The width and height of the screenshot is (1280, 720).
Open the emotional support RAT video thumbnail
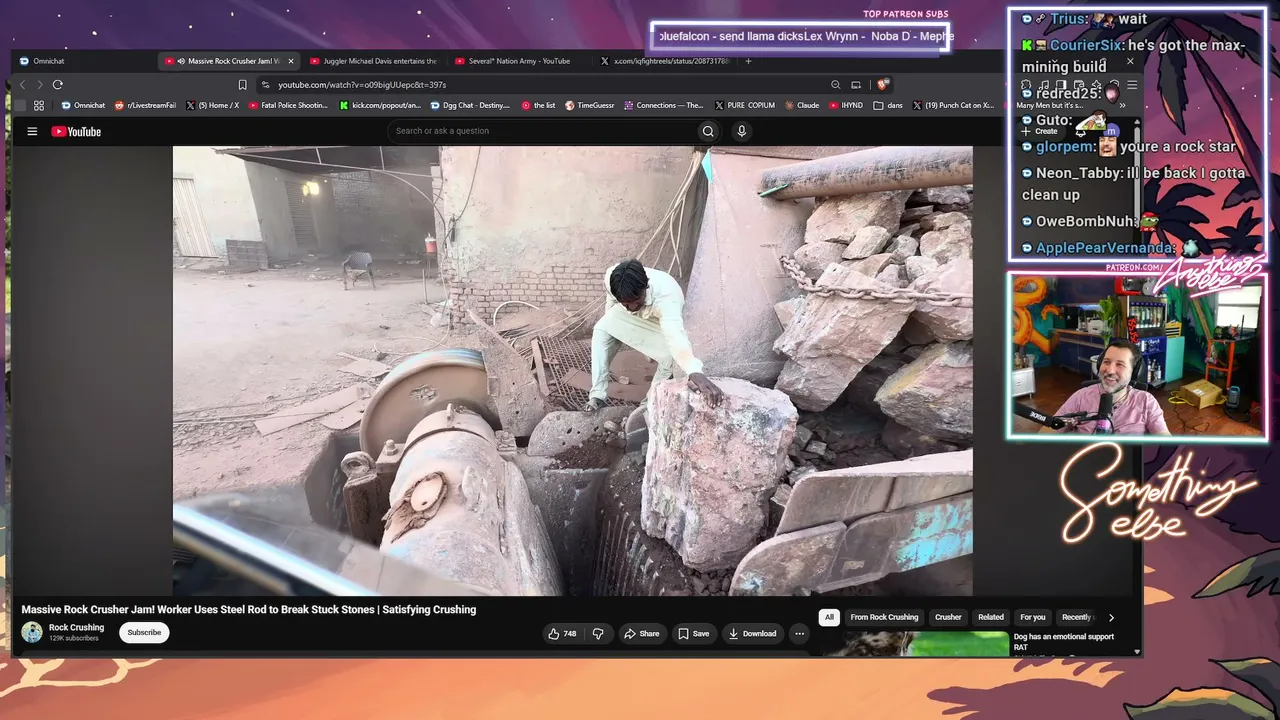point(914,643)
